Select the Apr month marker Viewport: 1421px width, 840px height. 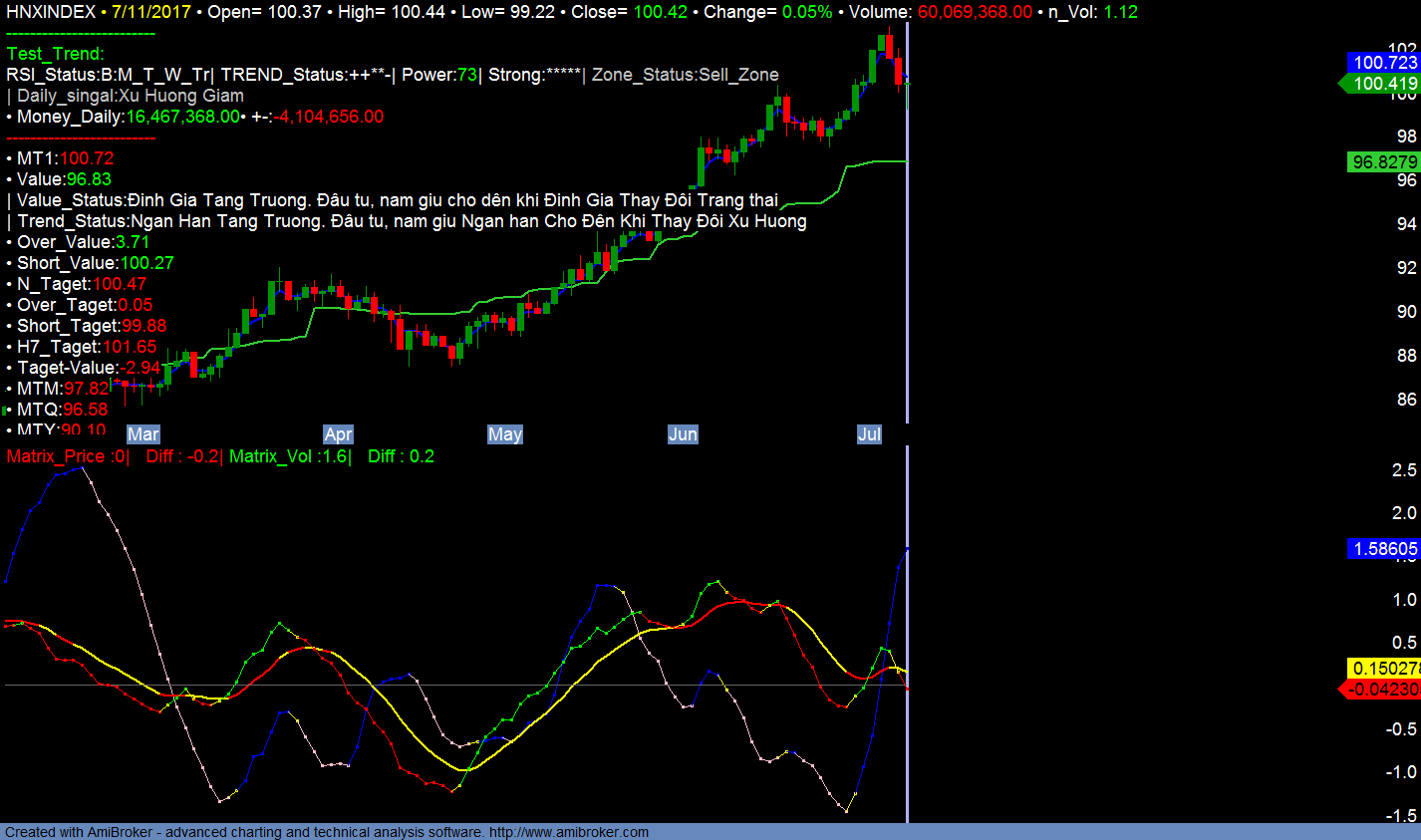coord(338,434)
